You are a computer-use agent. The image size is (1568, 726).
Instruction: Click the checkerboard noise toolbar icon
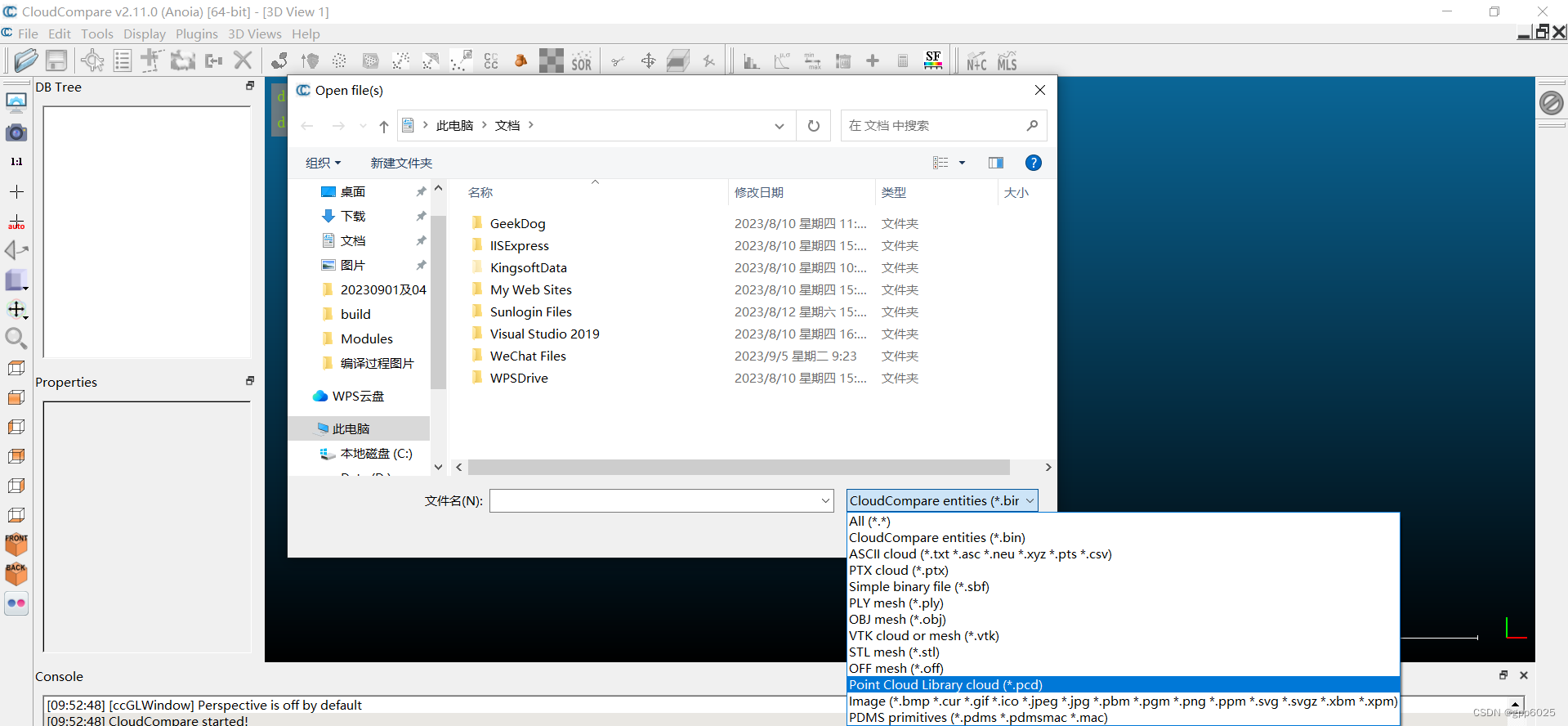[x=552, y=61]
